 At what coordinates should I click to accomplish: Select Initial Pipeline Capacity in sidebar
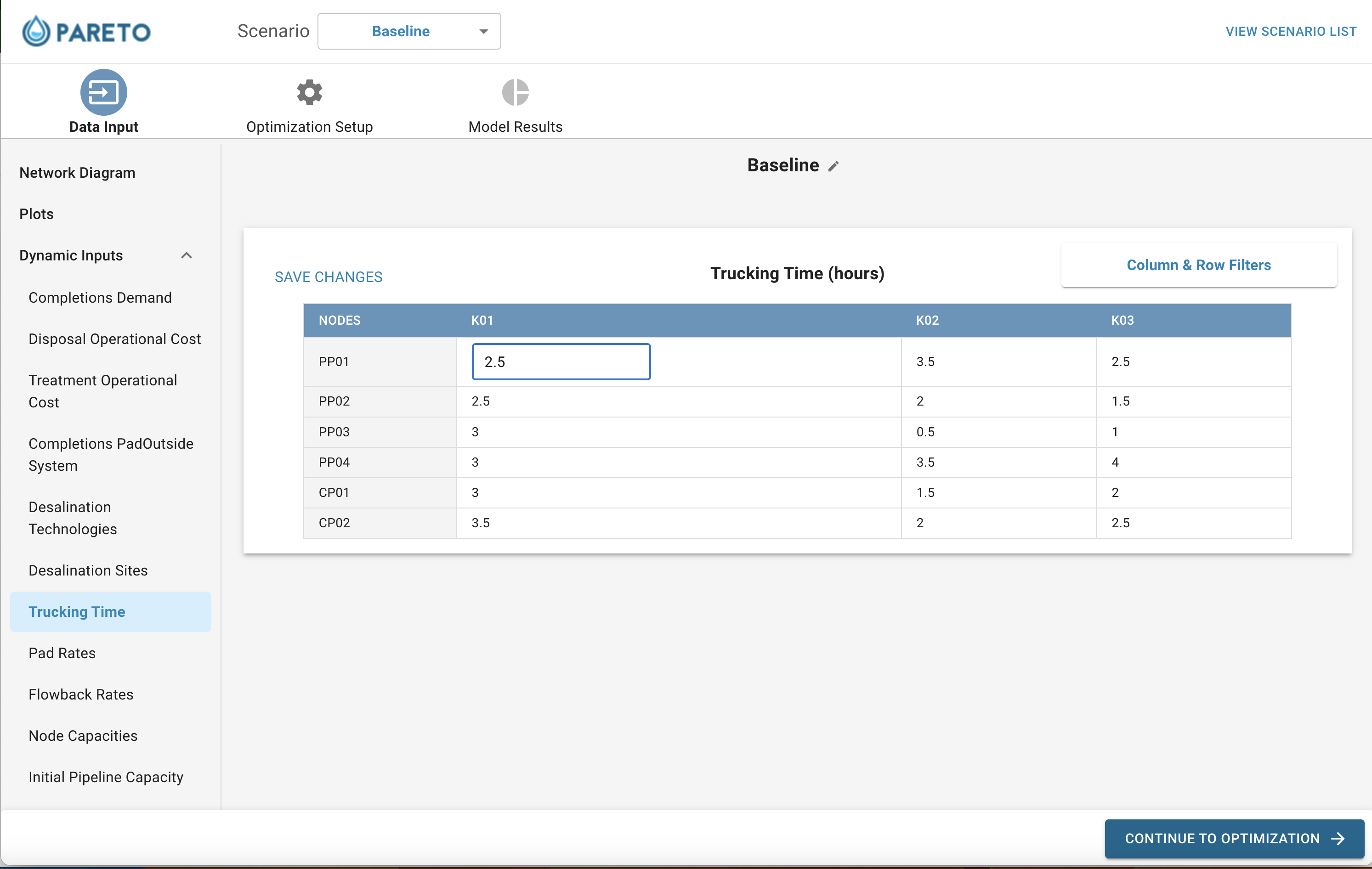pyautogui.click(x=106, y=777)
